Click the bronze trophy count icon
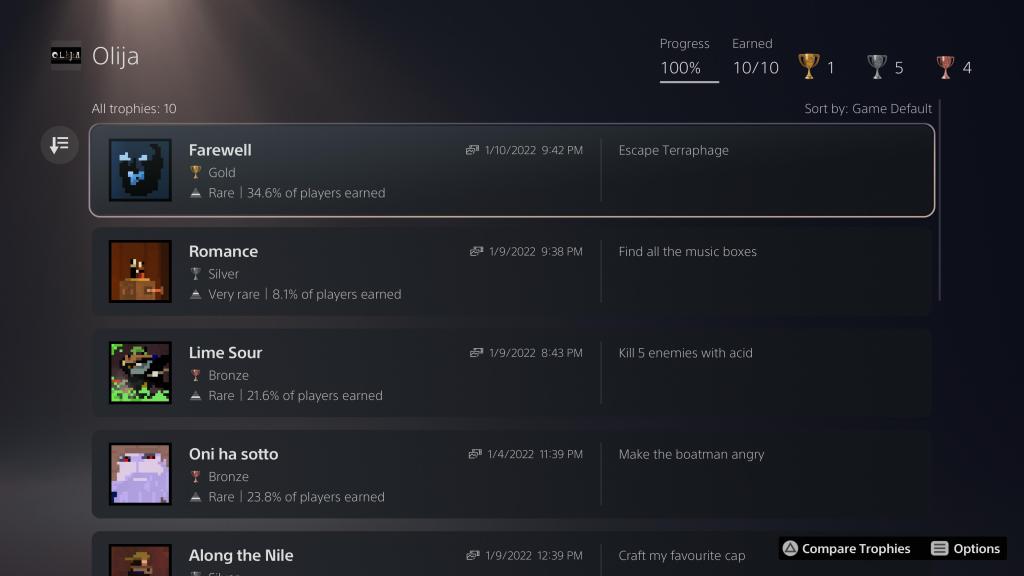 click(x=945, y=67)
